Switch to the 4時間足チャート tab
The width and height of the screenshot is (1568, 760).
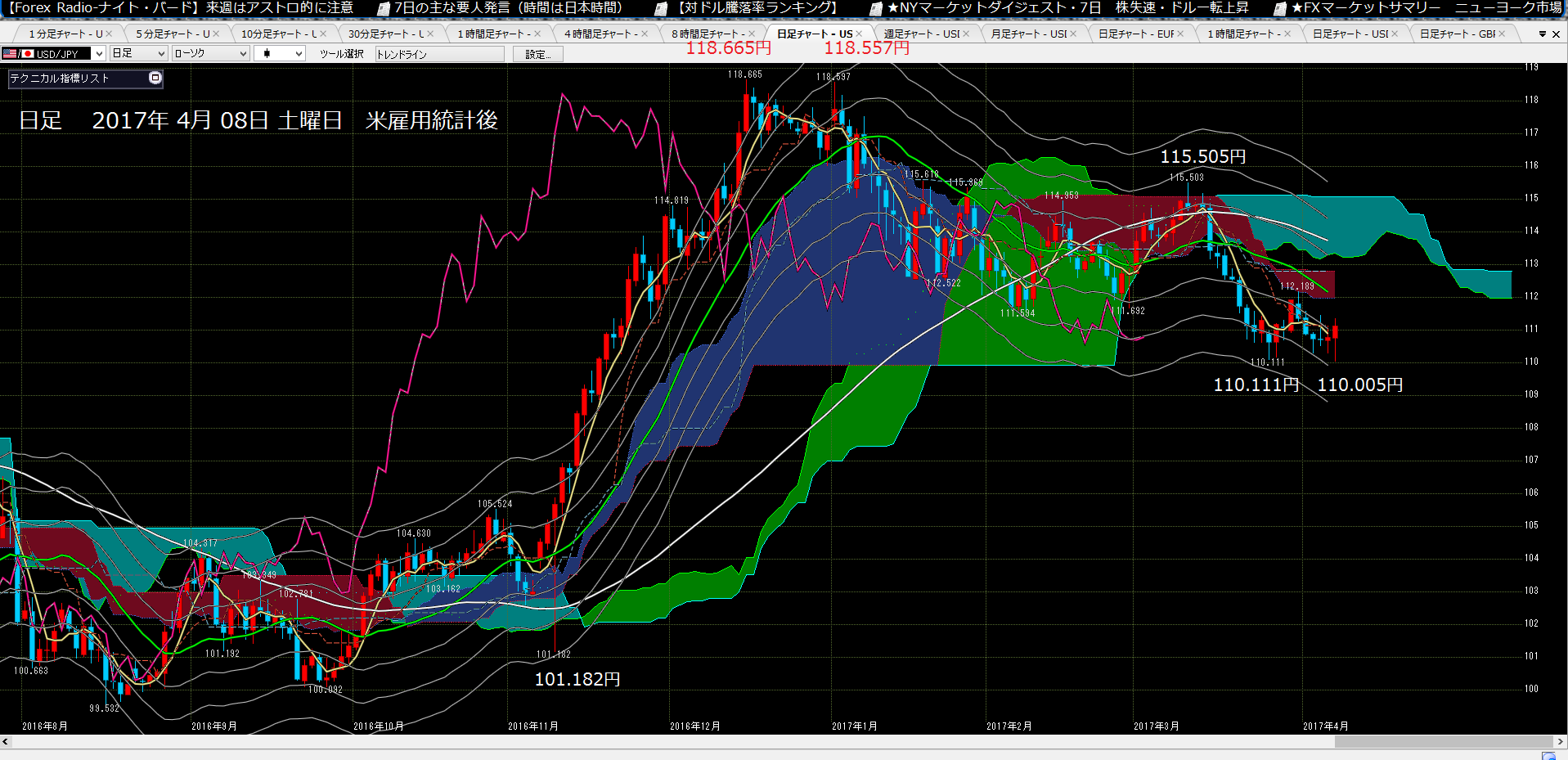click(601, 34)
